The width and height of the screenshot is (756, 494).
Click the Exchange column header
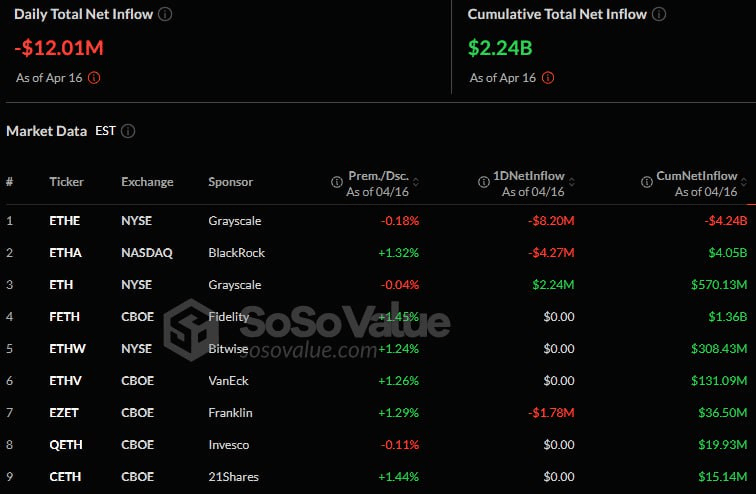[x=147, y=182]
